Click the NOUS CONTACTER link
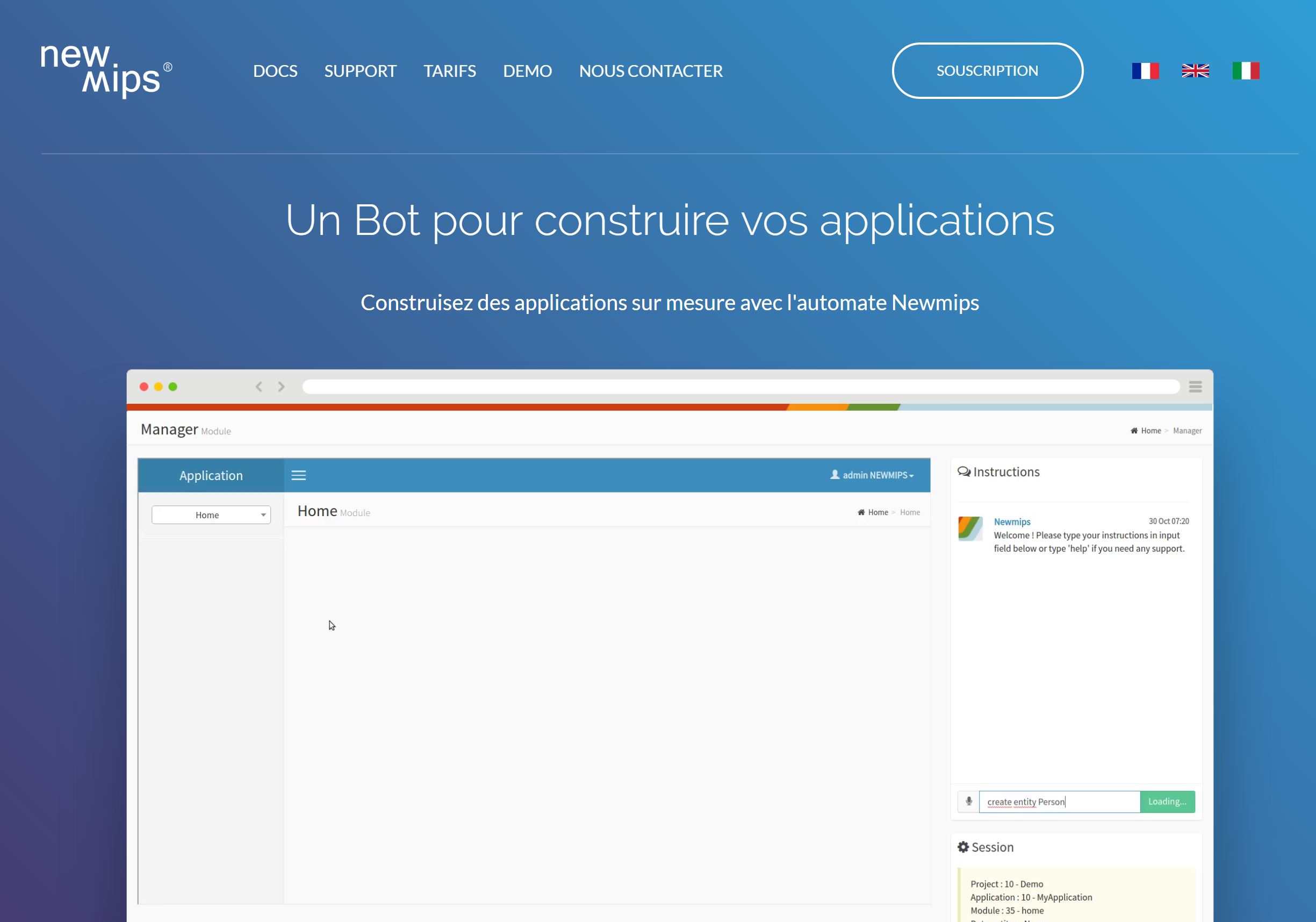Viewport: 1316px width, 922px height. 651,71
